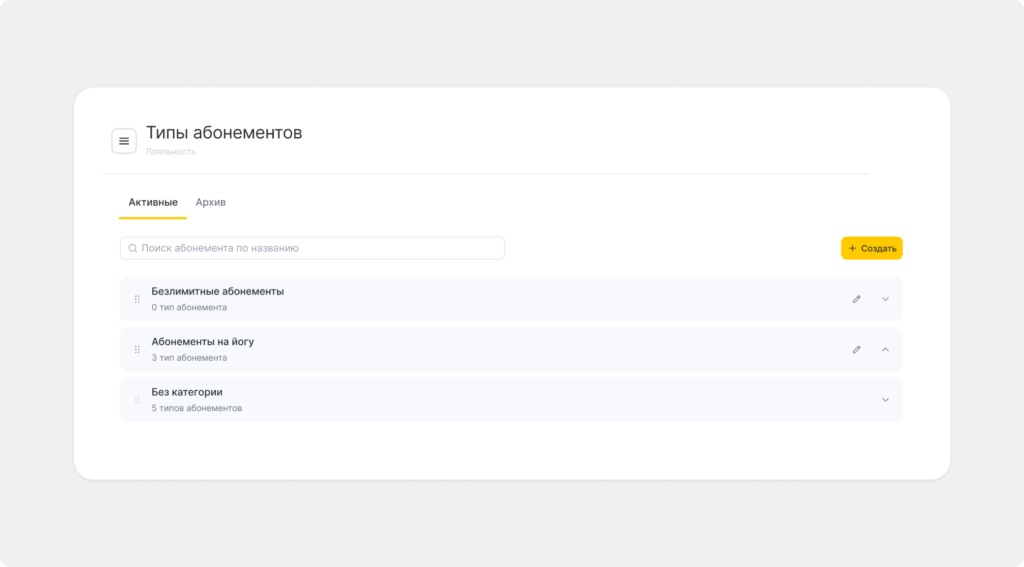The height and width of the screenshot is (567, 1024).
Task: Click the Создать button
Action: point(871,248)
